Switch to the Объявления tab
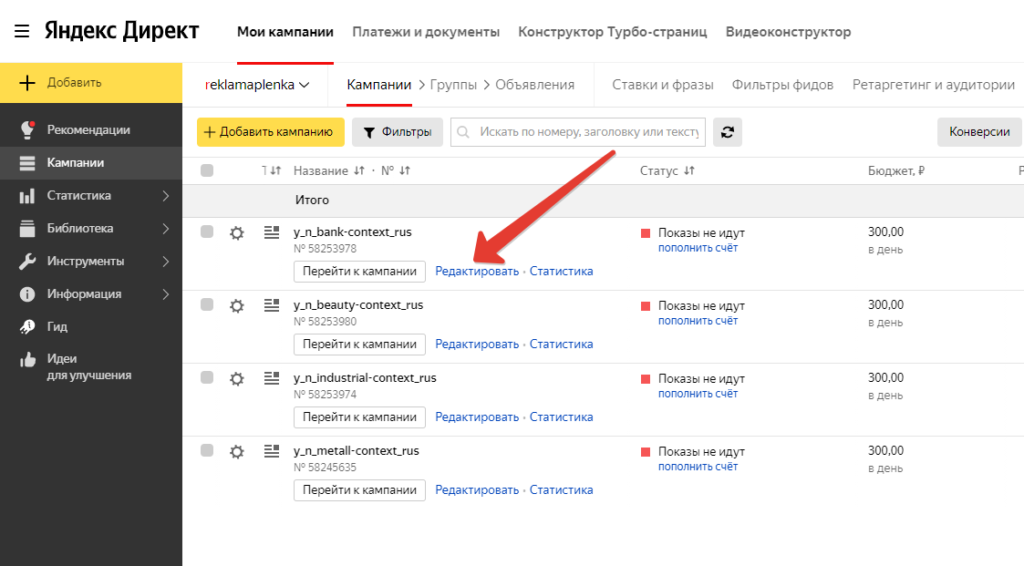The width and height of the screenshot is (1024, 566). (535, 85)
